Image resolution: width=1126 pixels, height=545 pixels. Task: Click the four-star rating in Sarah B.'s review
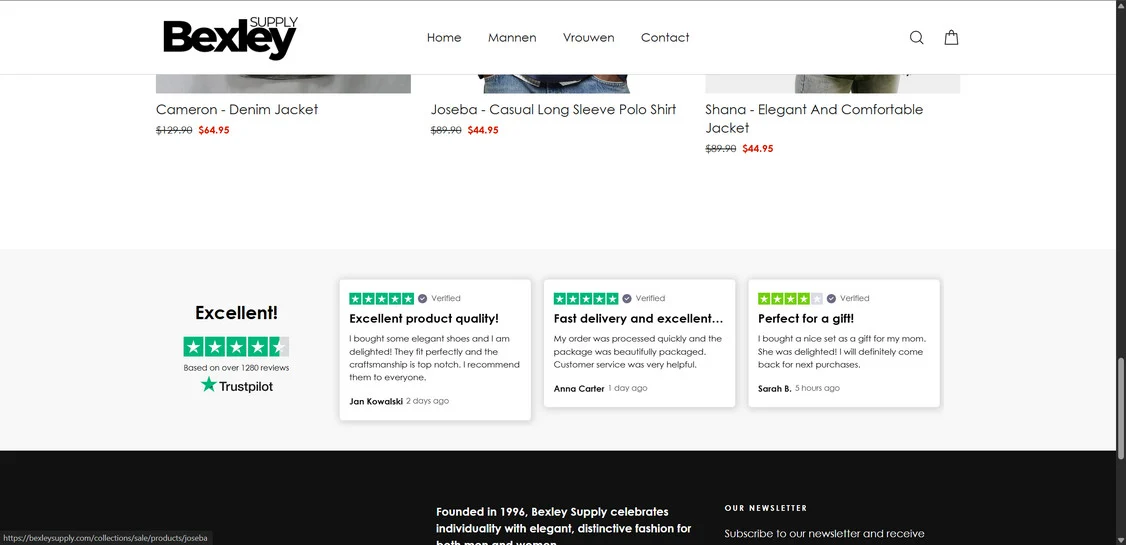pos(790,298)
